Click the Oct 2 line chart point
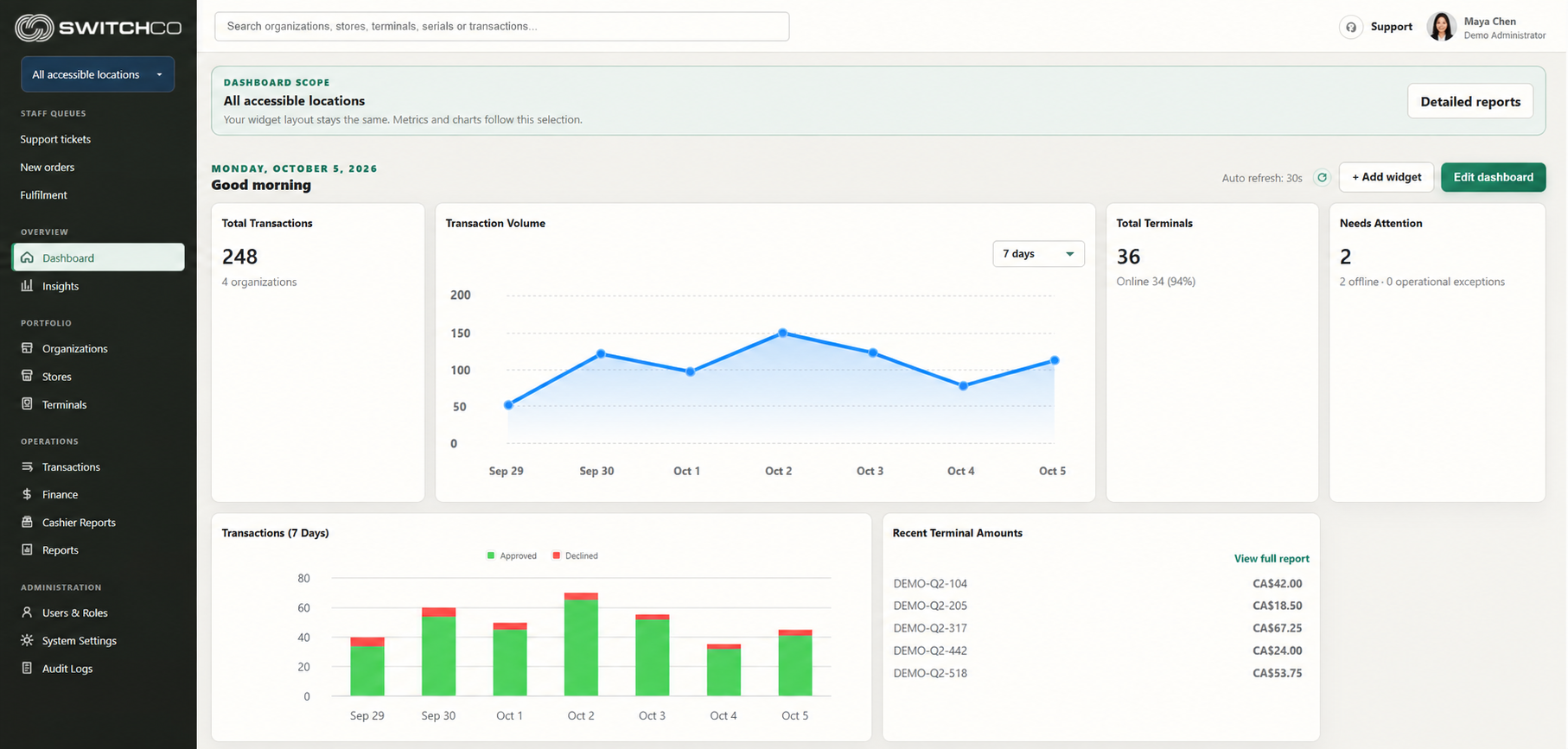1568x749 pixels. (782, 333)
